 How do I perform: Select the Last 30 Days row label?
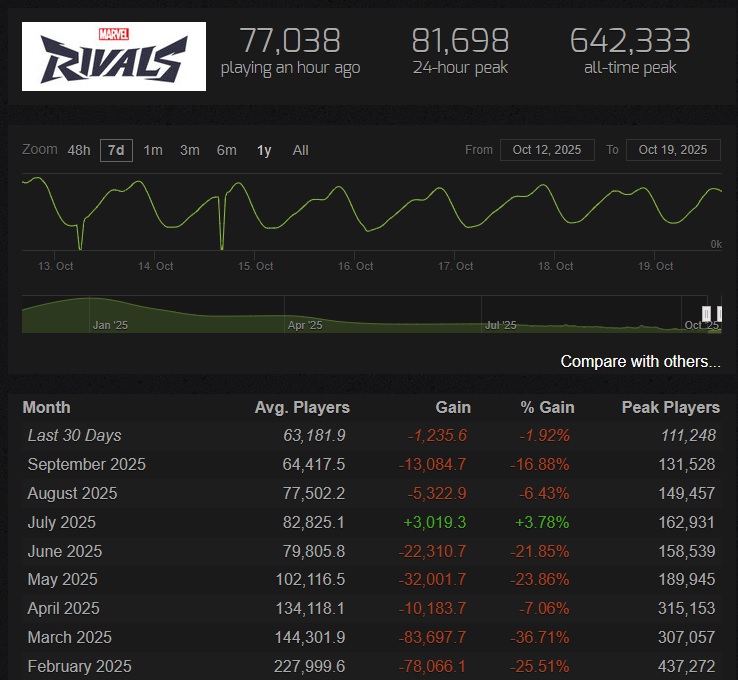pos(74,436)
